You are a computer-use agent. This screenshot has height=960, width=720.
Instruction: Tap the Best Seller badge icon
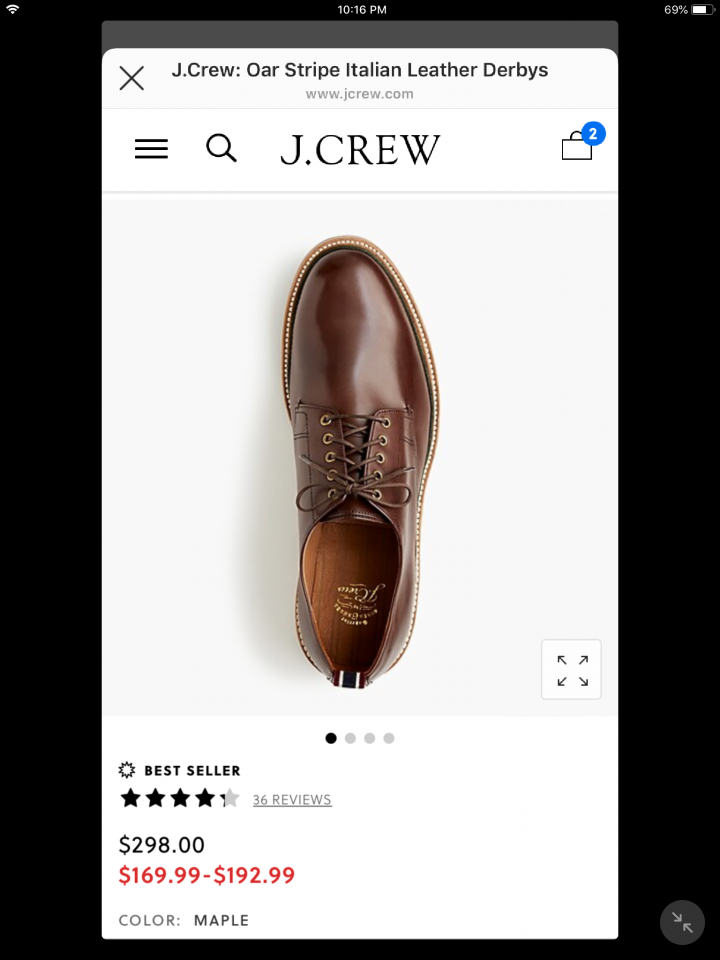127,770
